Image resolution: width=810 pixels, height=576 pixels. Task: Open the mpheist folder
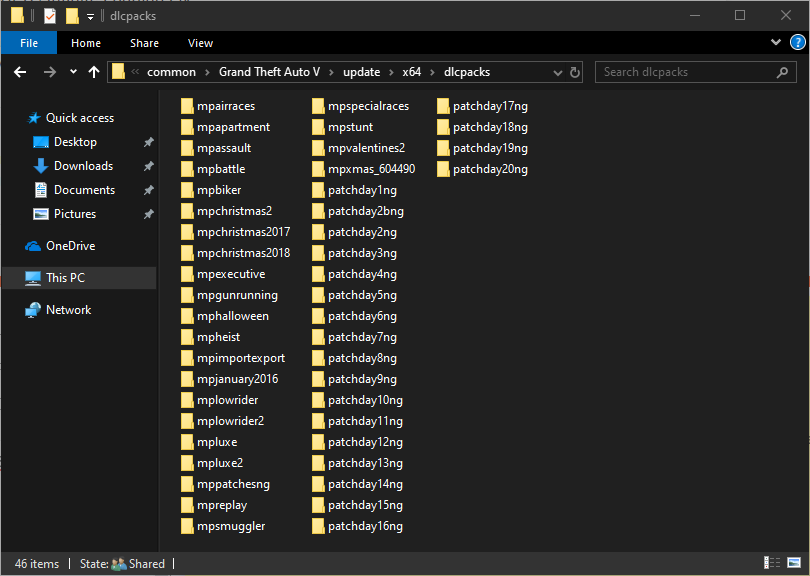coord(218,337)
